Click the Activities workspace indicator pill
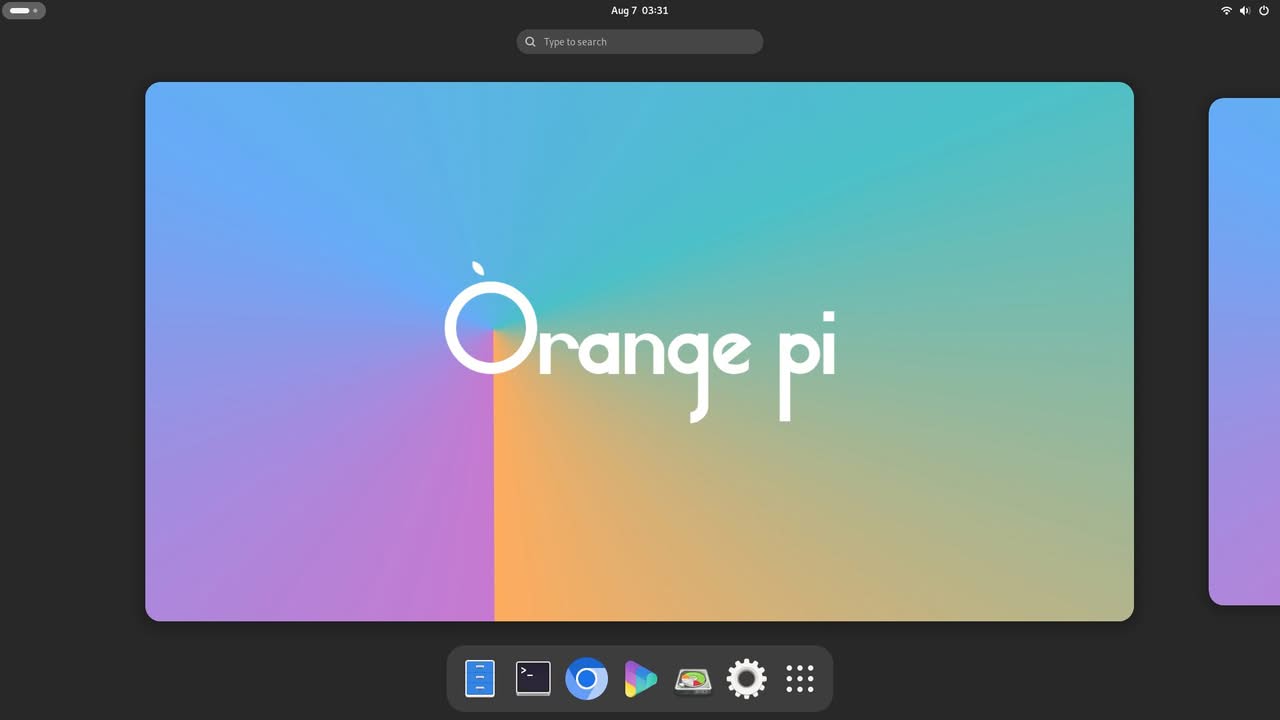This screenshot has height=720, width=1280. pyautogui.click(x=24, y=10)
